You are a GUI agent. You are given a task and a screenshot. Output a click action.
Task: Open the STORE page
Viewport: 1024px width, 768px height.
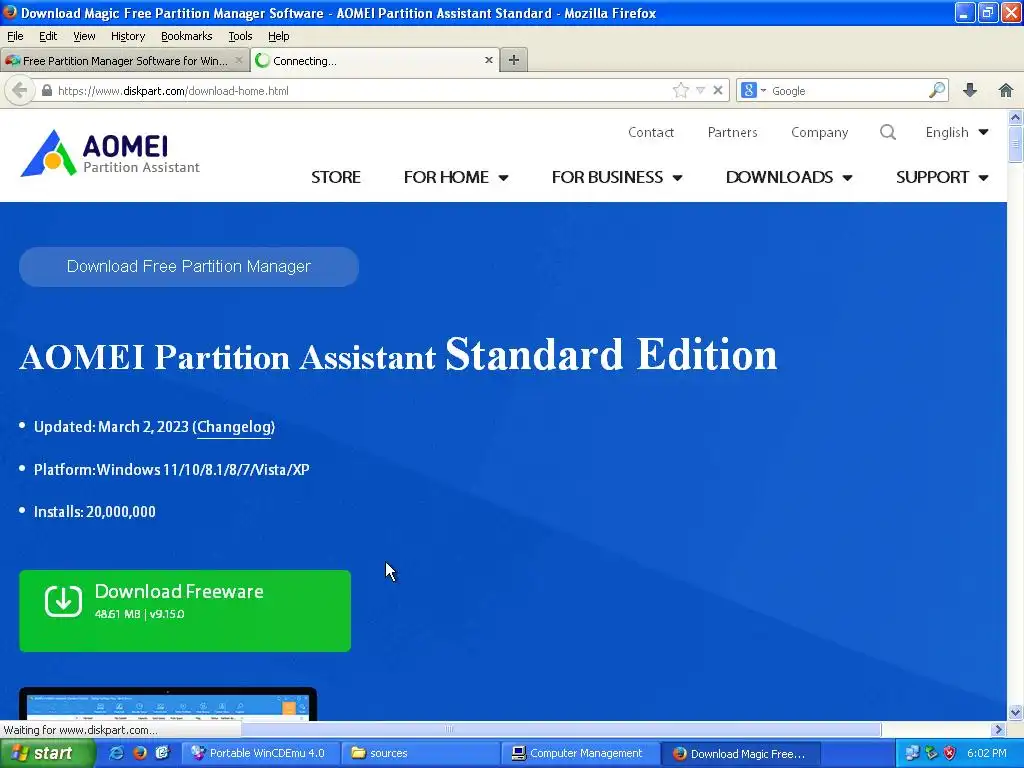pos(336,177)
